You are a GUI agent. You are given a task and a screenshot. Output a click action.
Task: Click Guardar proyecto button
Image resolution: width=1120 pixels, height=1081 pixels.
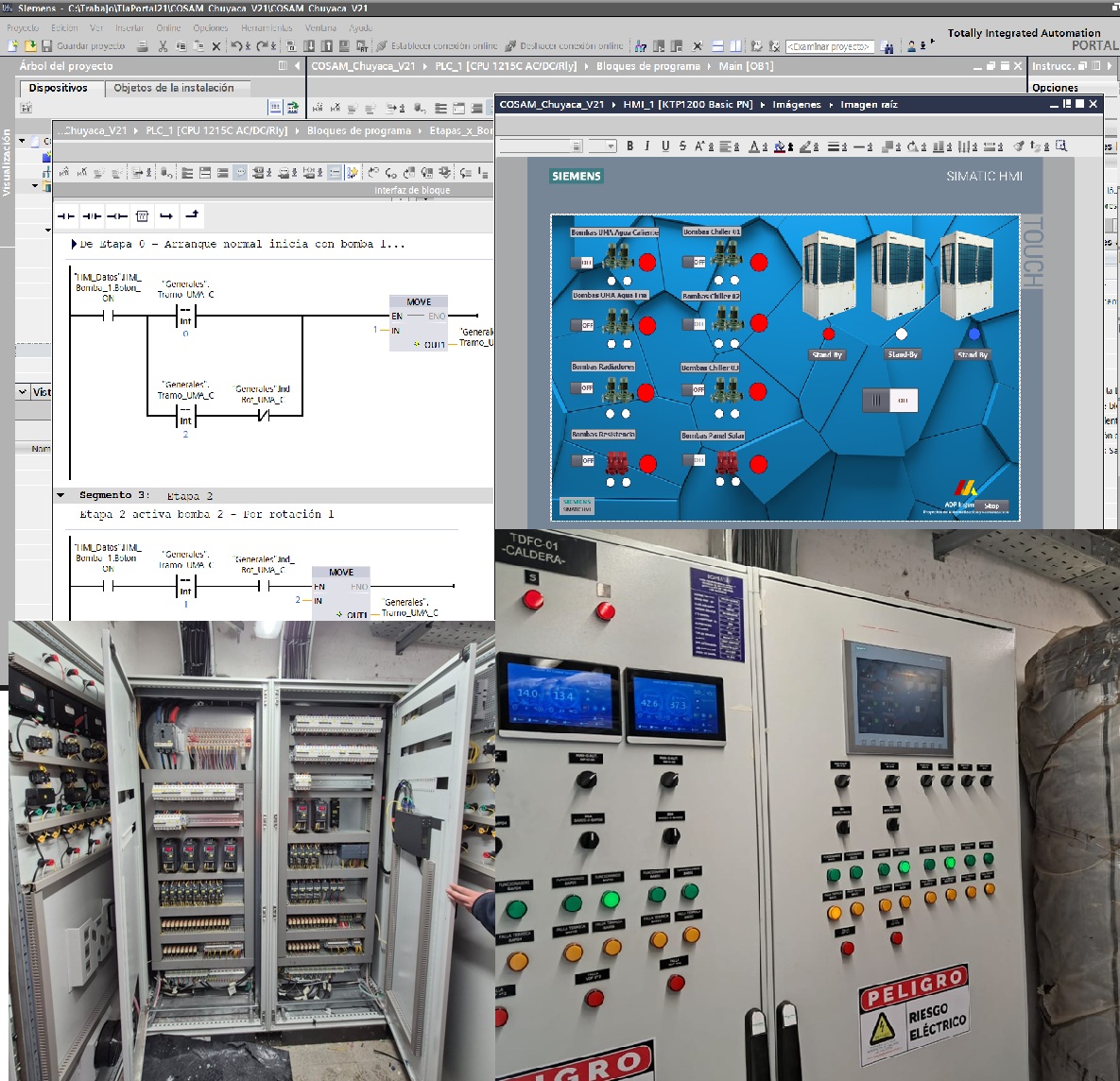point(83,46)
